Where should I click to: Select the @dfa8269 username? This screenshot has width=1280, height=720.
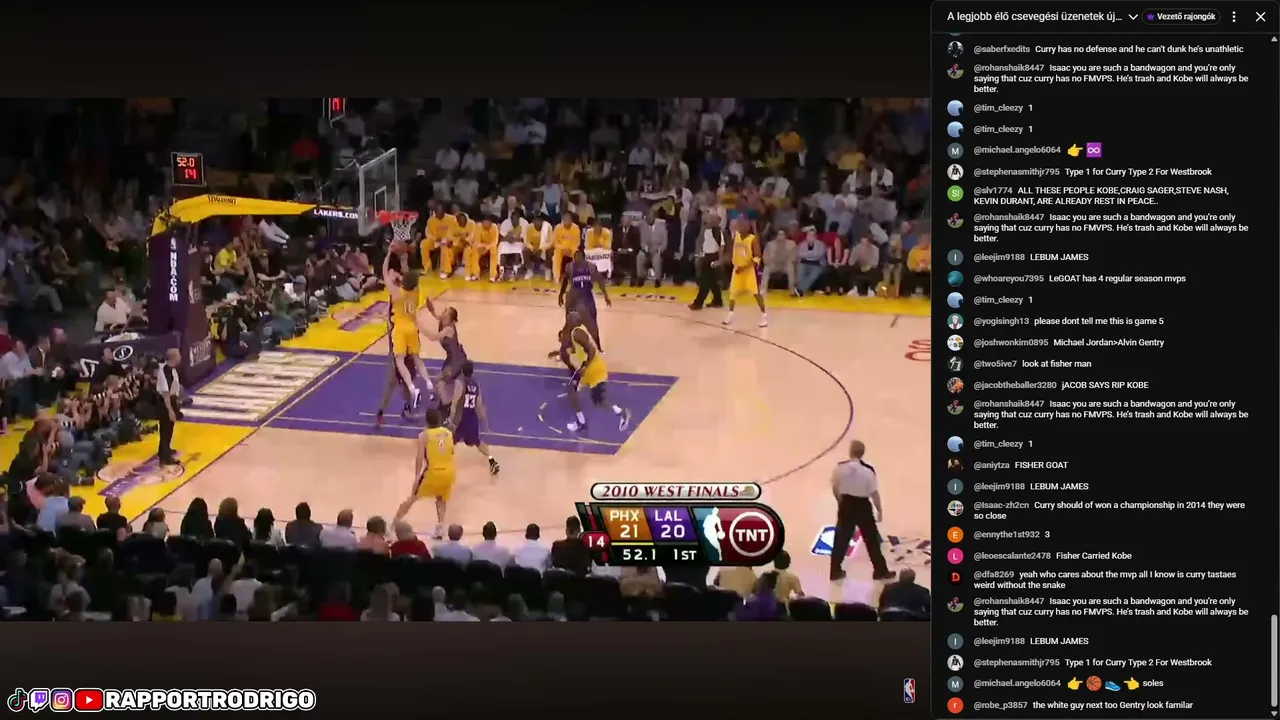pyautogui.click(x=994, y=575)
